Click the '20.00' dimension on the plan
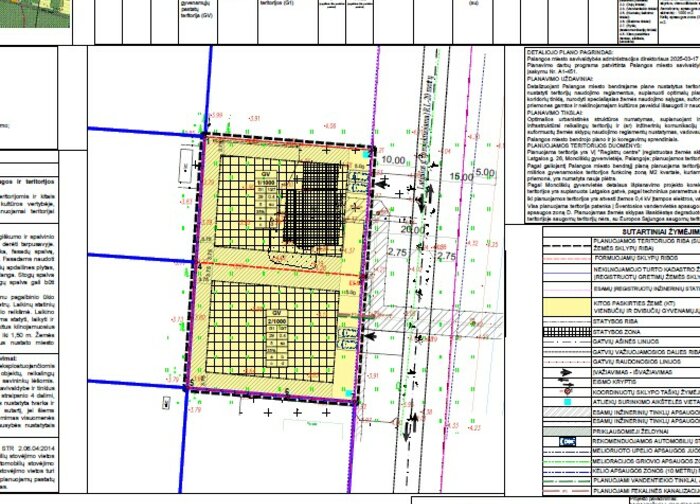Image resolution: width=700 pixels, height=504 pixels. [x=412, y=229]
